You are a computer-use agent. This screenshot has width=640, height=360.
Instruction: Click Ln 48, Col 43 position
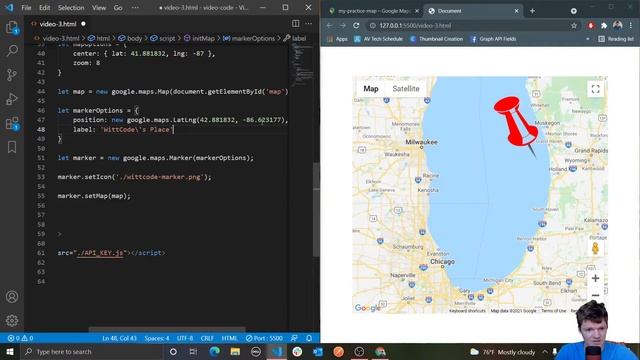point(119,338)
